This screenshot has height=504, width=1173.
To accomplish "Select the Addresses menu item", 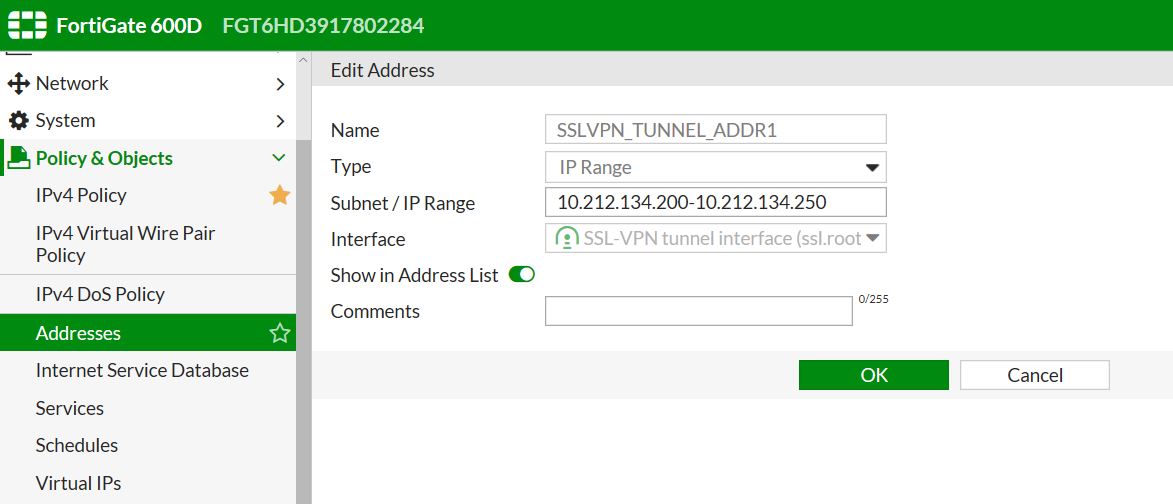I will (148, 333).
